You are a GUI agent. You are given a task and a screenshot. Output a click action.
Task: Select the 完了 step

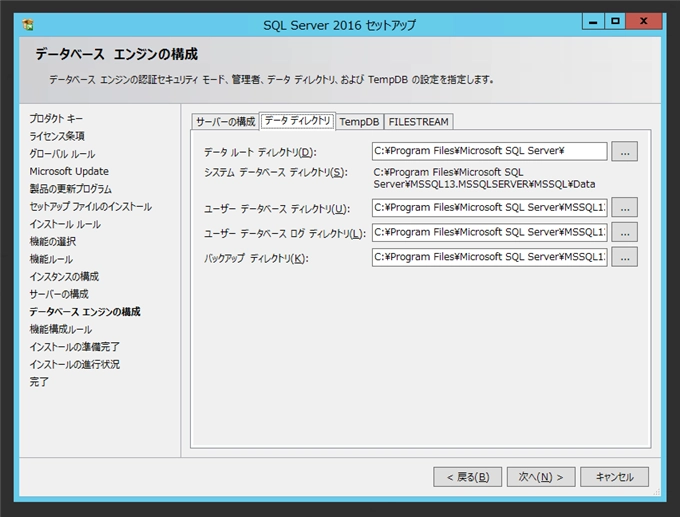click(39, 382)
